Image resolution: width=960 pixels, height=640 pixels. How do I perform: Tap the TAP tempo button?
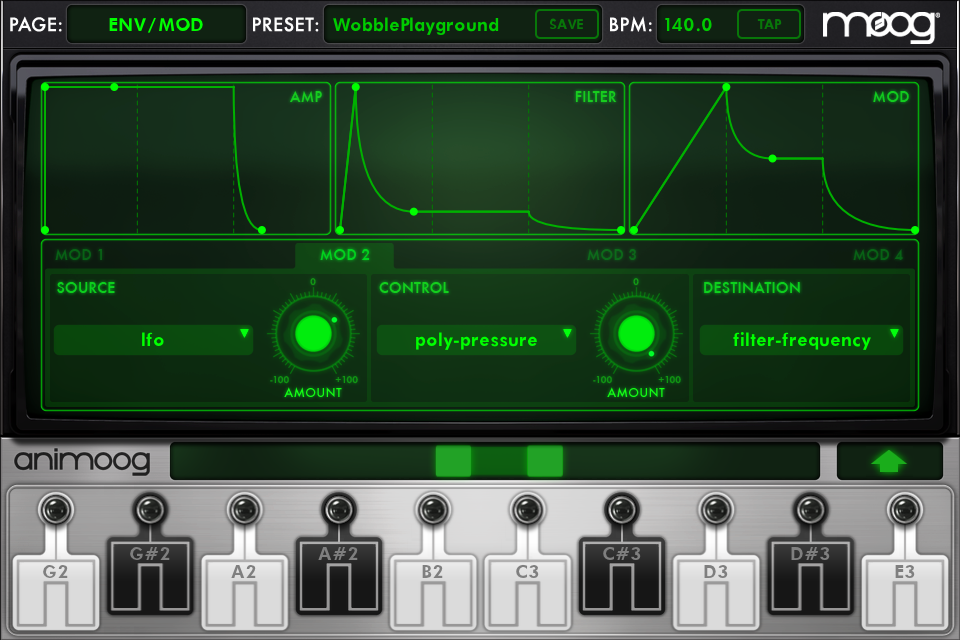point(769,24)
